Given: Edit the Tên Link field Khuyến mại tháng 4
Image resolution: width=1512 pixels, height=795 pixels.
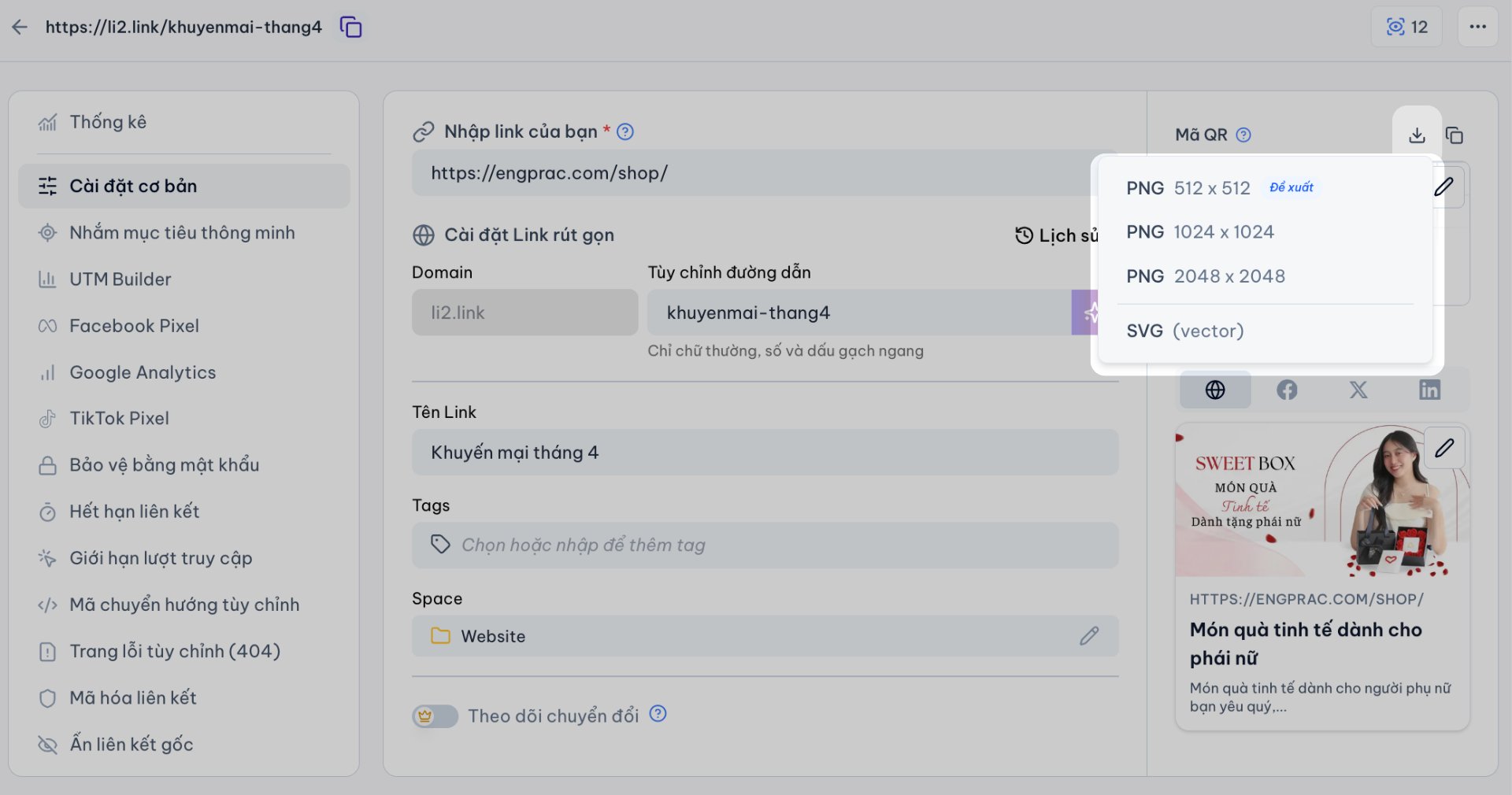Looking at the screenshot, I should click(765, 453).
